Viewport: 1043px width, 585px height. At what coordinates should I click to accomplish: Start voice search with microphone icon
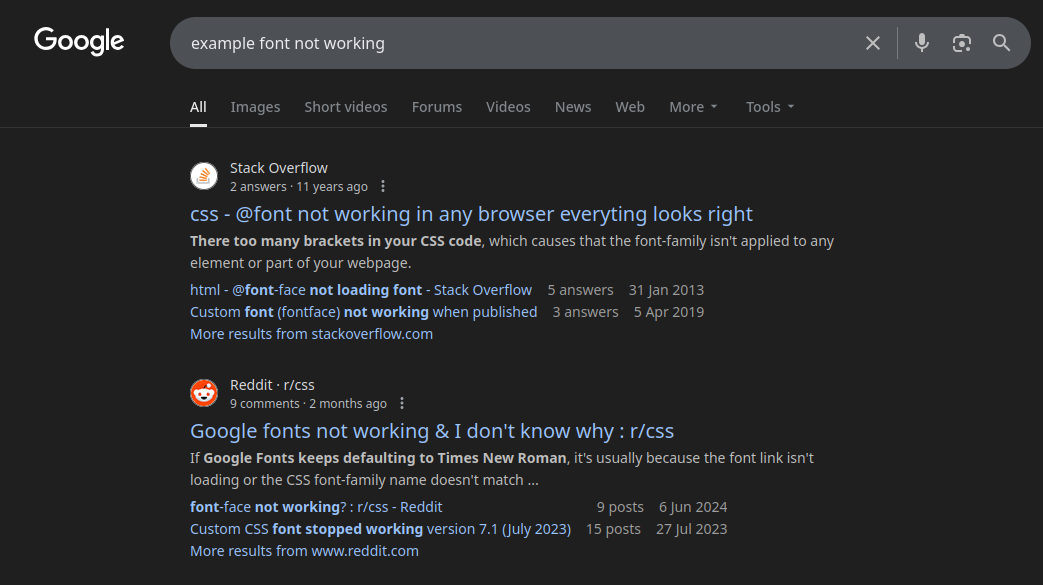pyautogui.click(x=922, y=43)
